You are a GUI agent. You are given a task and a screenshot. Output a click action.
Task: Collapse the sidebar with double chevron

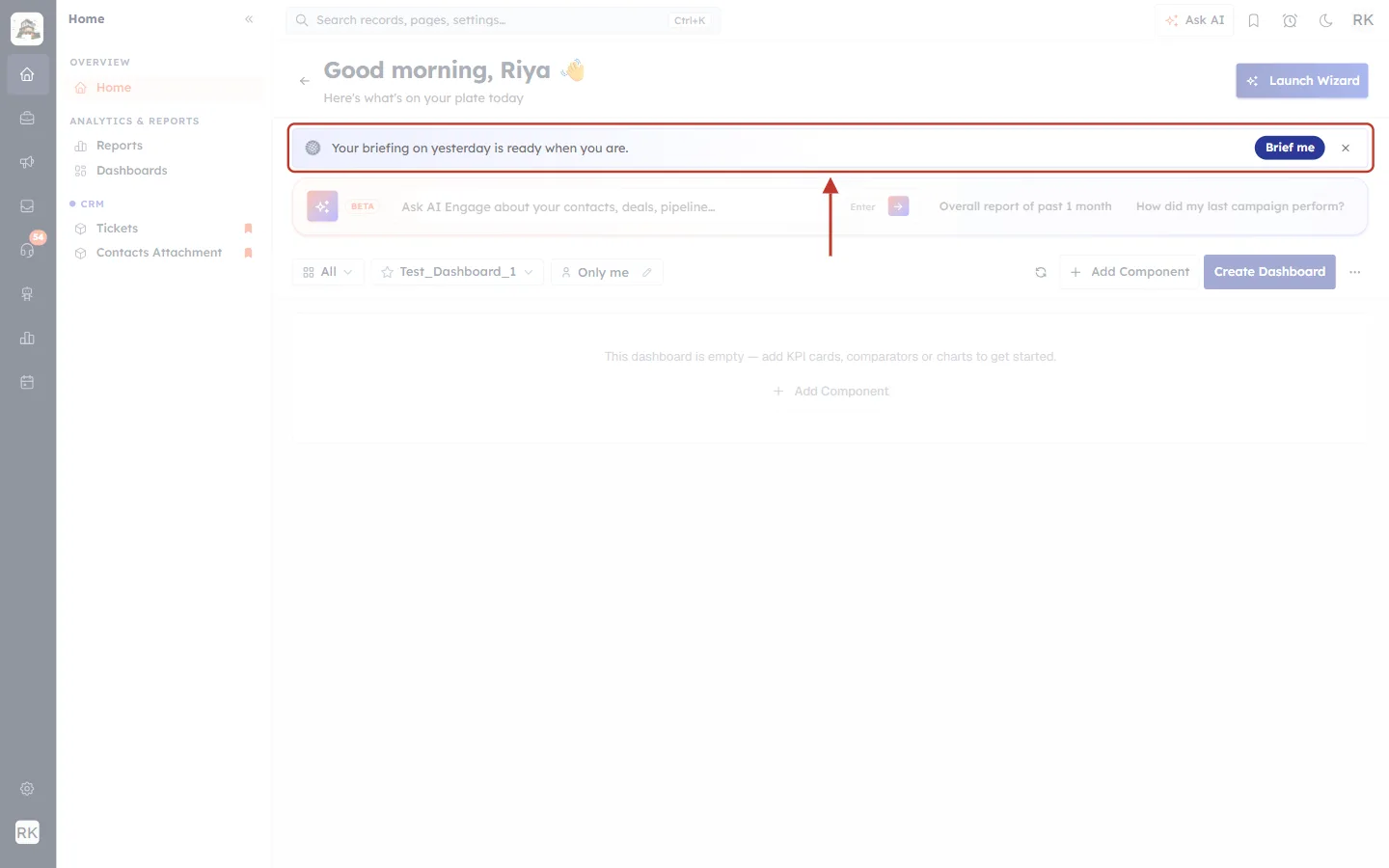click(249, 19)
